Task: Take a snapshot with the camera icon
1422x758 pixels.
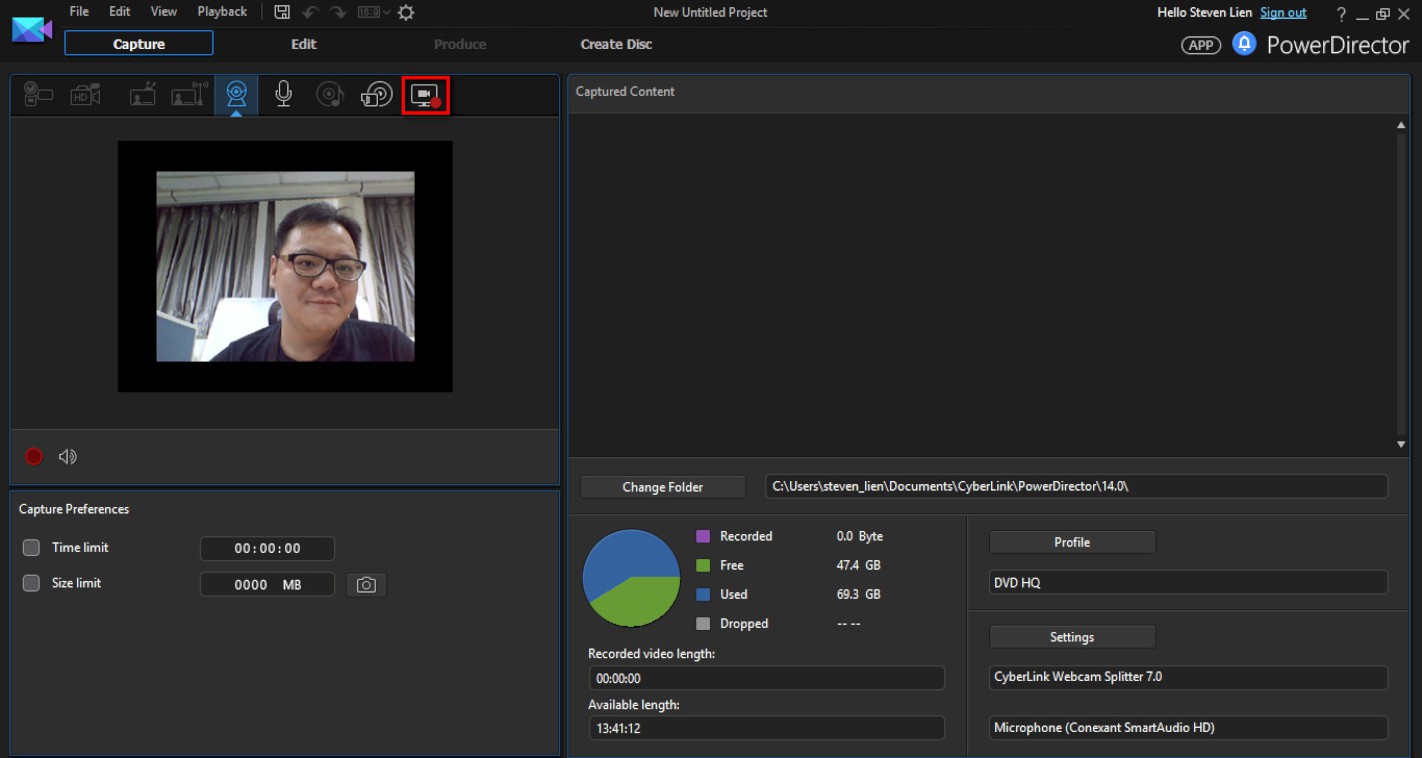Action: point(366,585)
